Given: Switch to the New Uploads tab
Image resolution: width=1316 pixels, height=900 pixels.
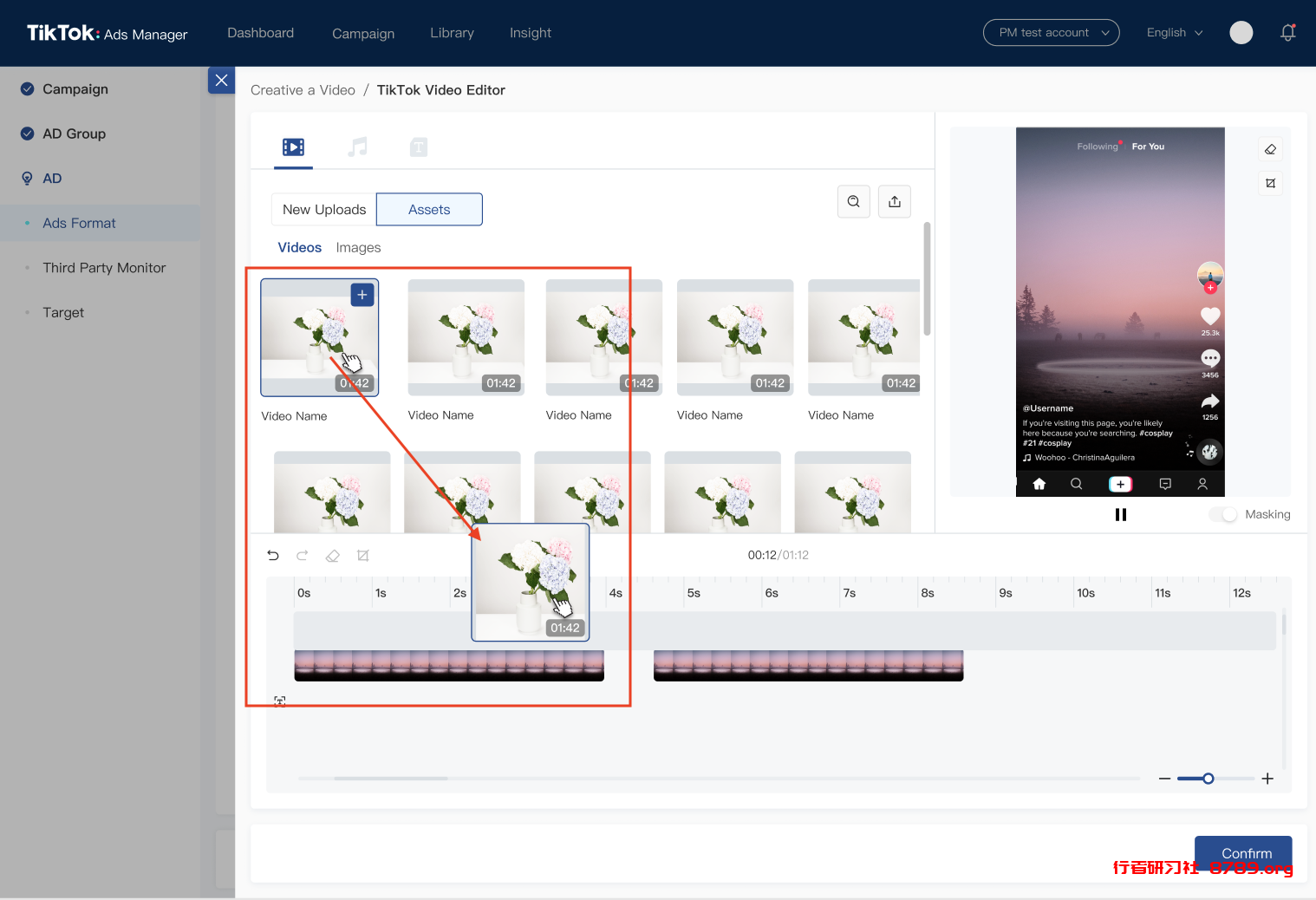Looking at the screenshot, I should [x=324, y=209].
